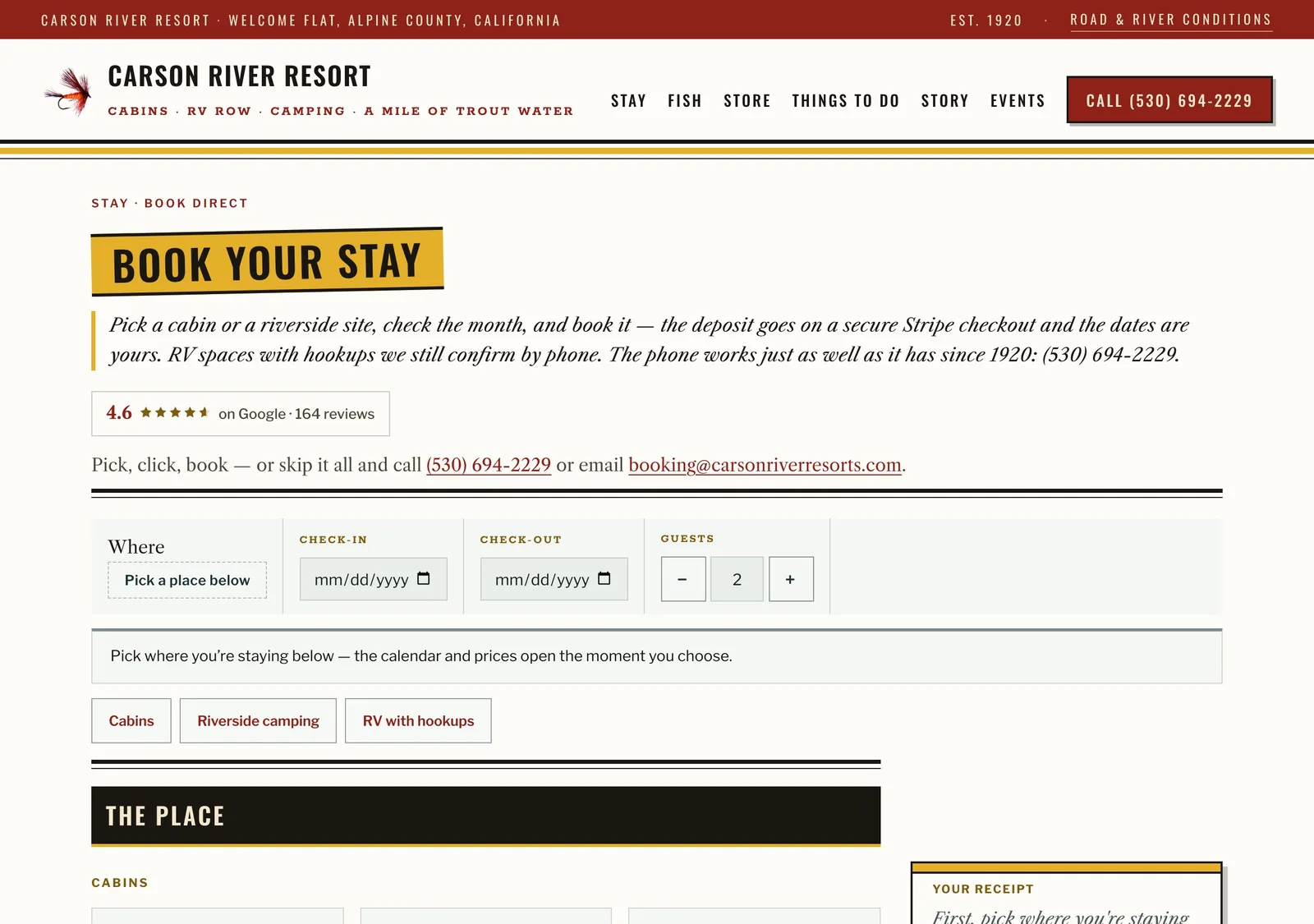Select the Riverside camping filter button
The image size is (1314, 924).
pos(258,720)
